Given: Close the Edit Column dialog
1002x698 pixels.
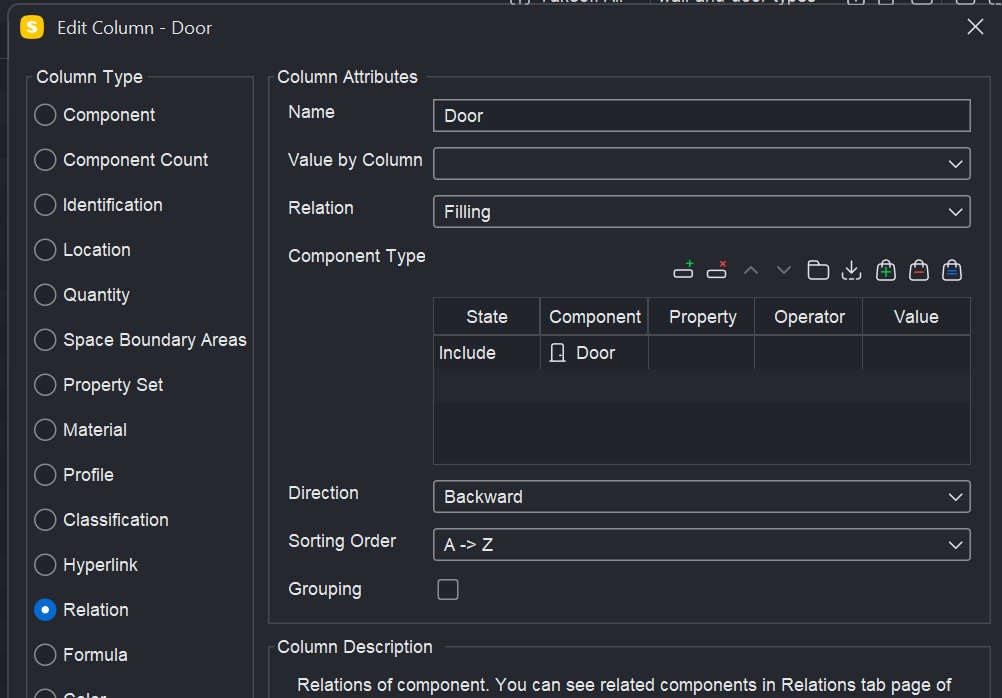Looking at the screenshot, I should pos(975,27).
